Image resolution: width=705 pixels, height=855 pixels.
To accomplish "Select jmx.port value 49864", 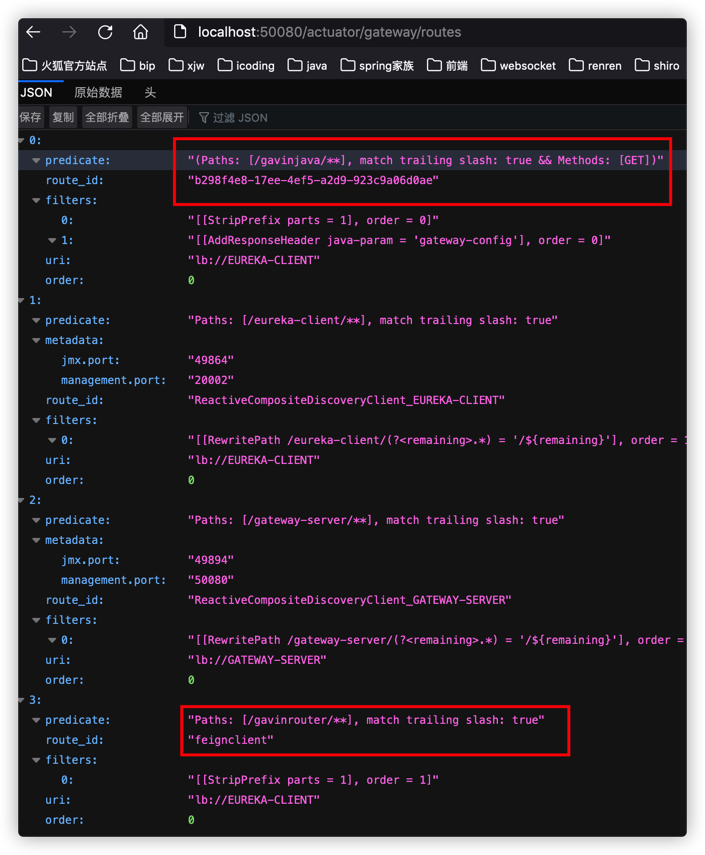I will 210,360.
